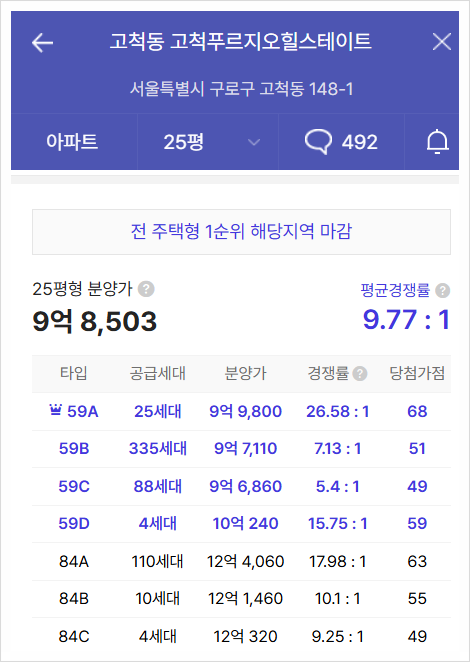Click the 10억 240 price cell
The height and width of the screenshot is (662, 470).
[x=245, y=524]
